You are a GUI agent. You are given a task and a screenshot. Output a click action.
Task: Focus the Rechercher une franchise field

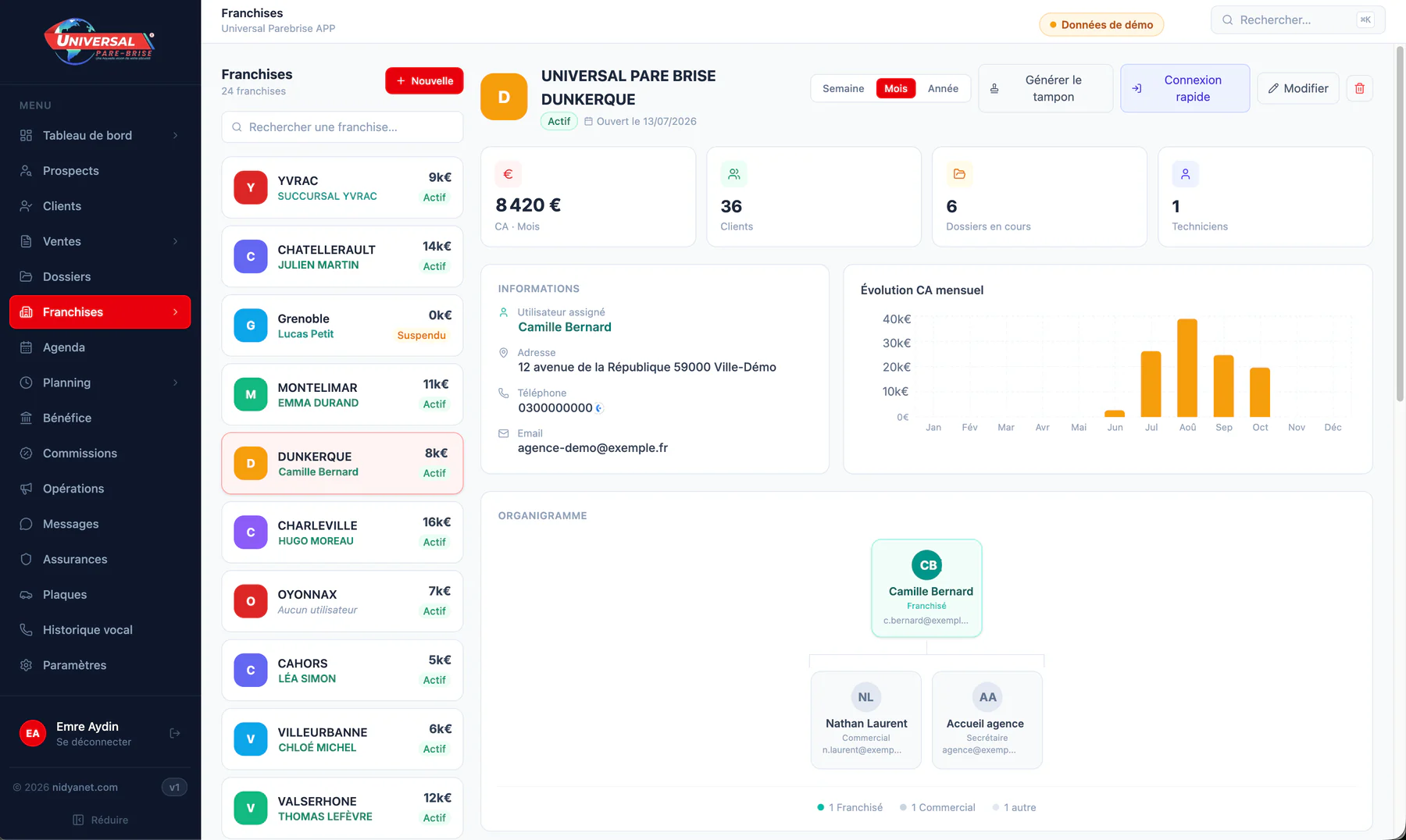[x=342, y=127]
